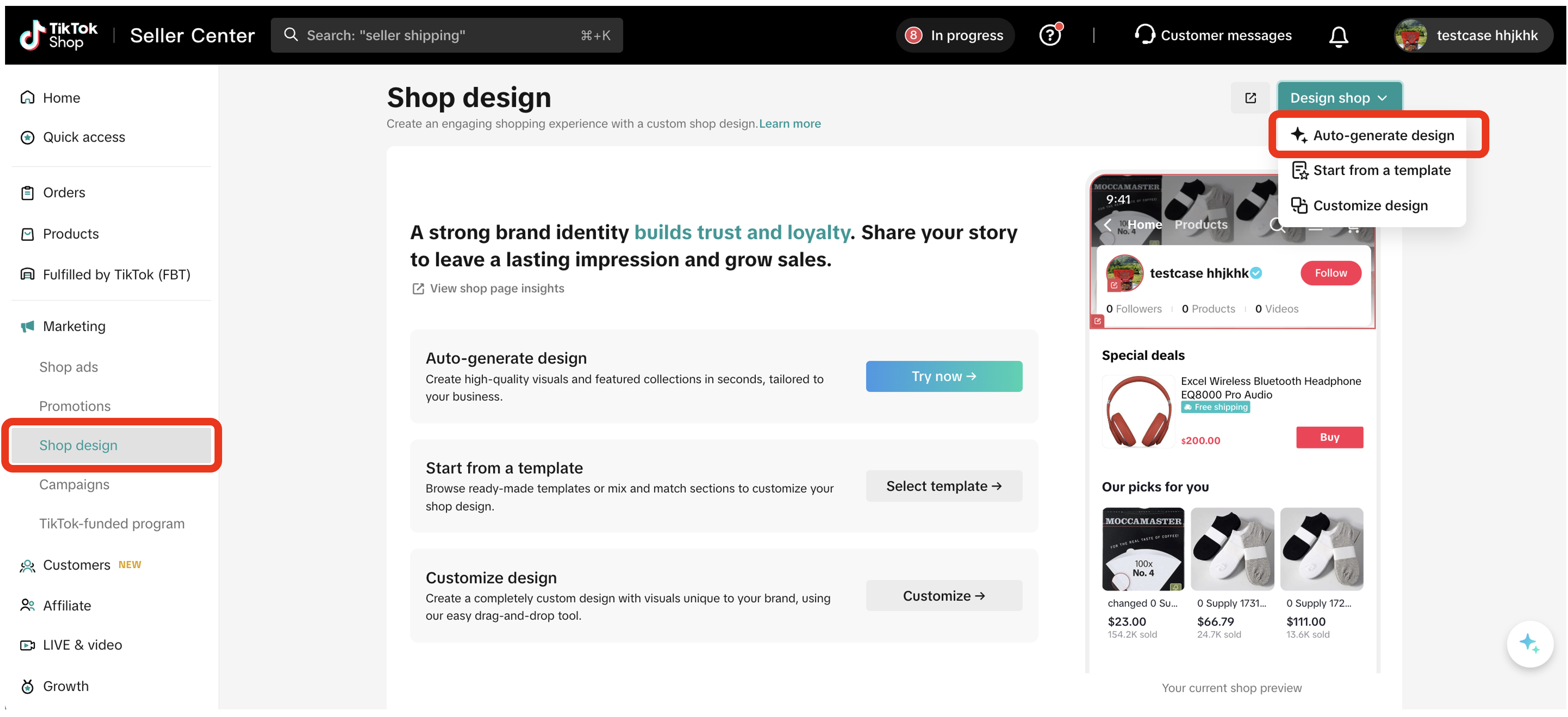Open the help question mark menu
Screen dimensions: 1568x717
point(1051,35)
